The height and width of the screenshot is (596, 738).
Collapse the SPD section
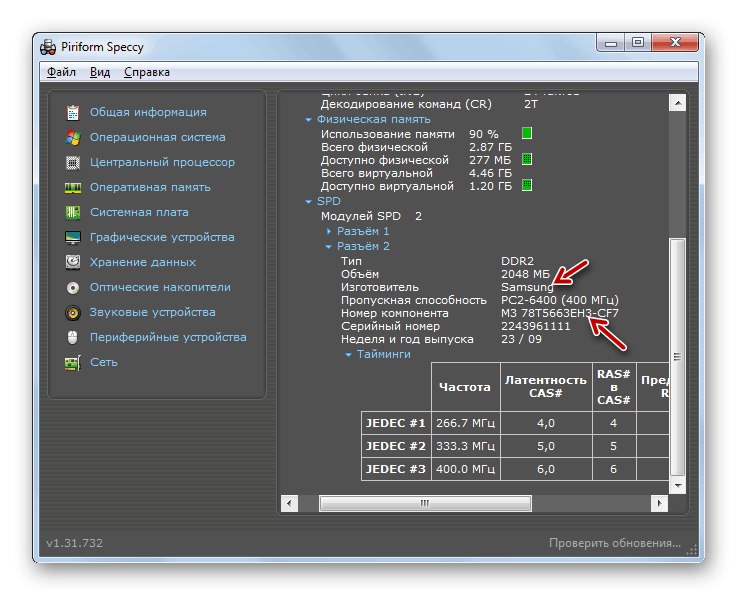point(308,202)
